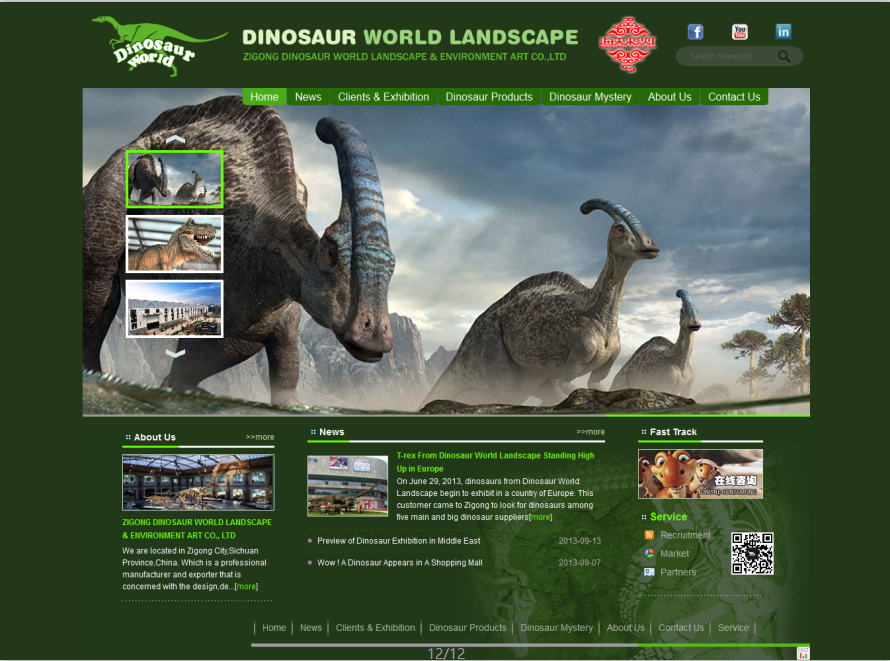Click the Fast Track section heading
890x661 pixels.
[673, 432]
